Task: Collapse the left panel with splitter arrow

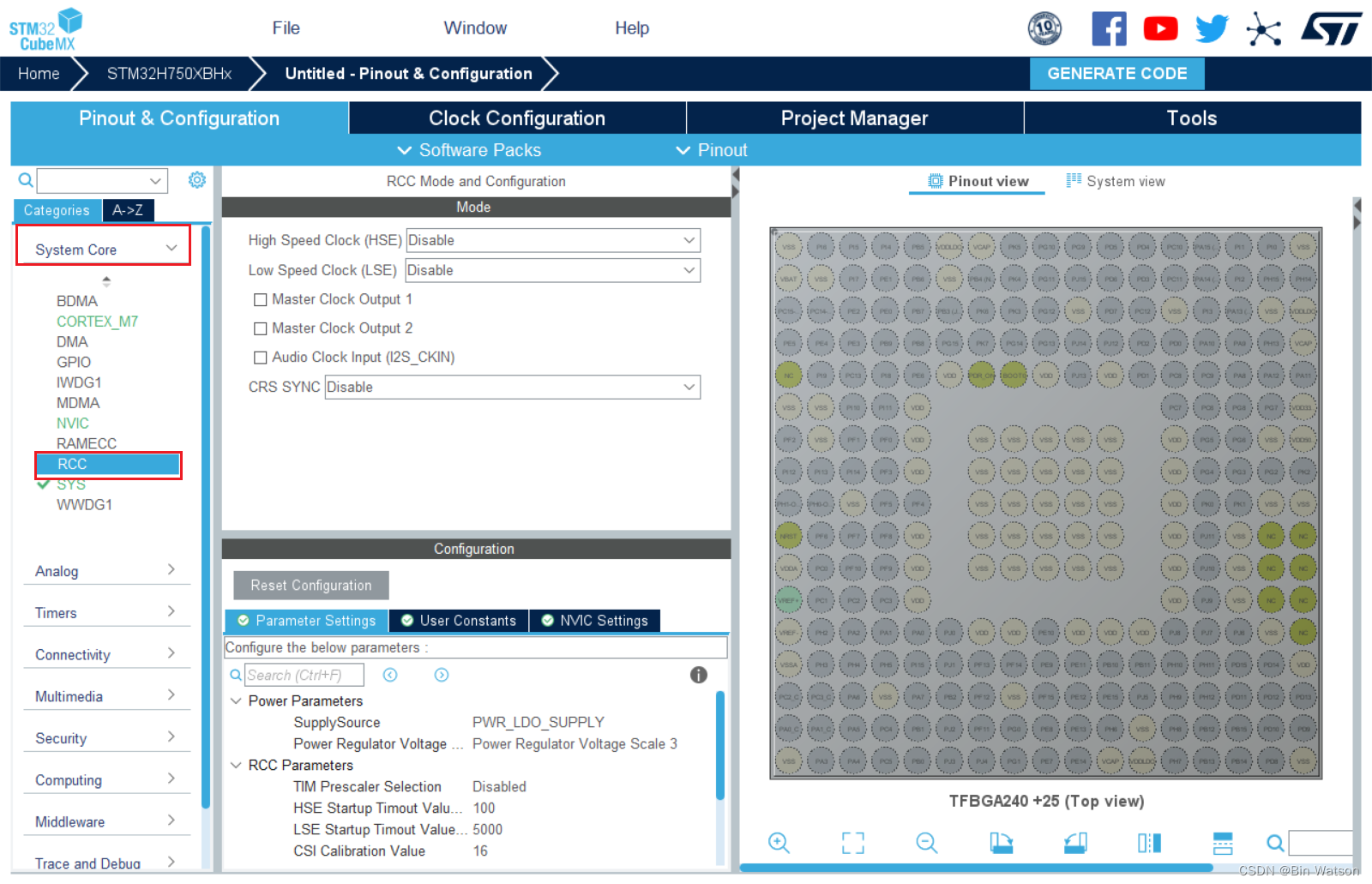Action: (735, 175)
